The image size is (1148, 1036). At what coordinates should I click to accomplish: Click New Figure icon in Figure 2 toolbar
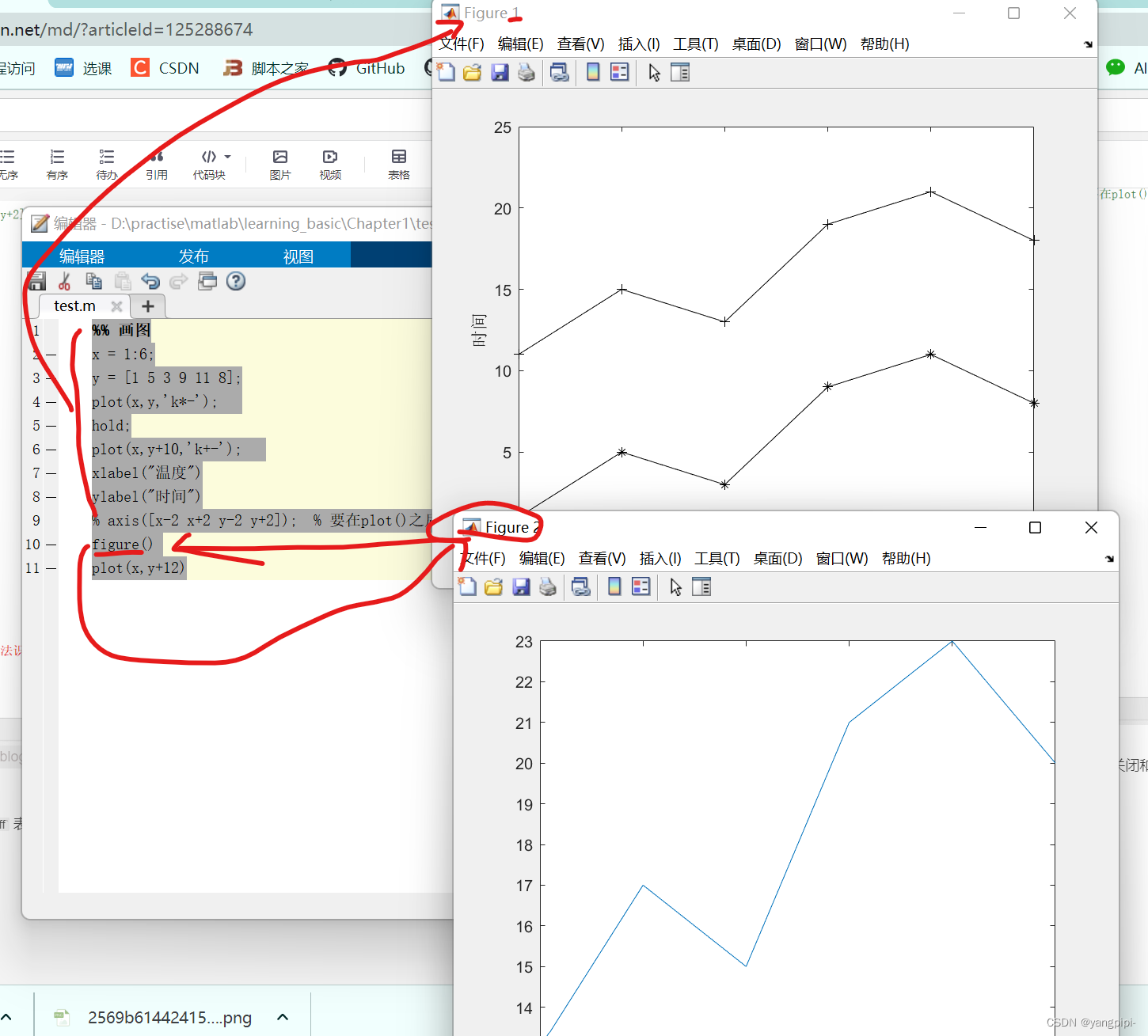[x=468, y=587]
